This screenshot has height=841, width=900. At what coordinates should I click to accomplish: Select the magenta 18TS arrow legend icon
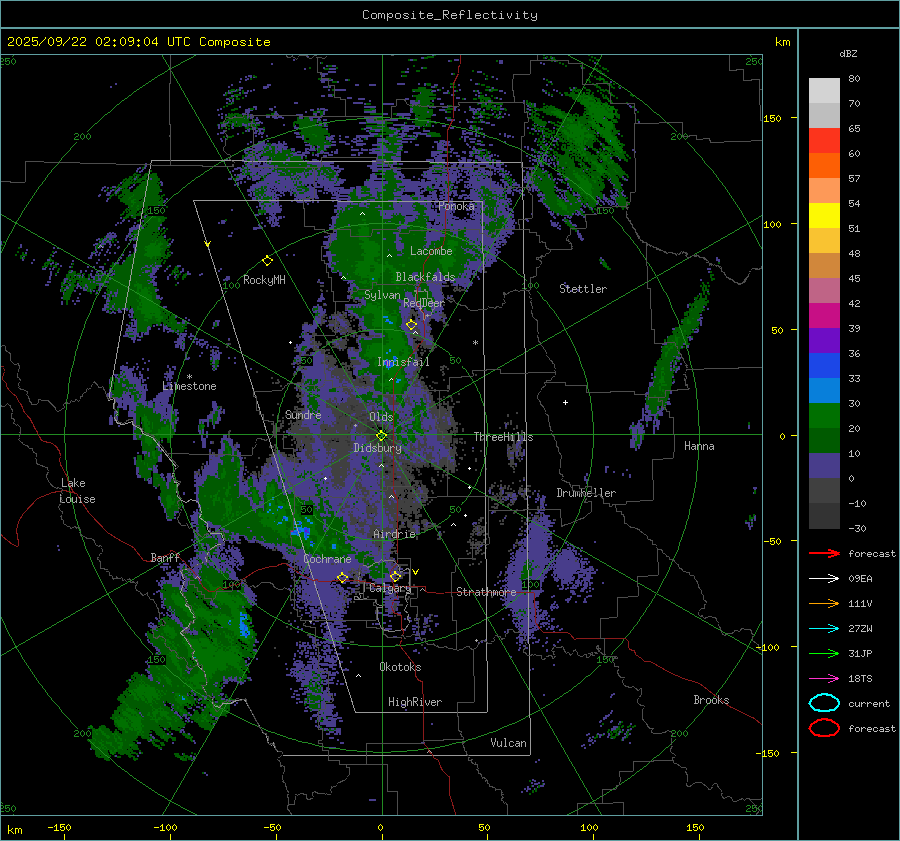pyautogui.click(x=823, y=678)
